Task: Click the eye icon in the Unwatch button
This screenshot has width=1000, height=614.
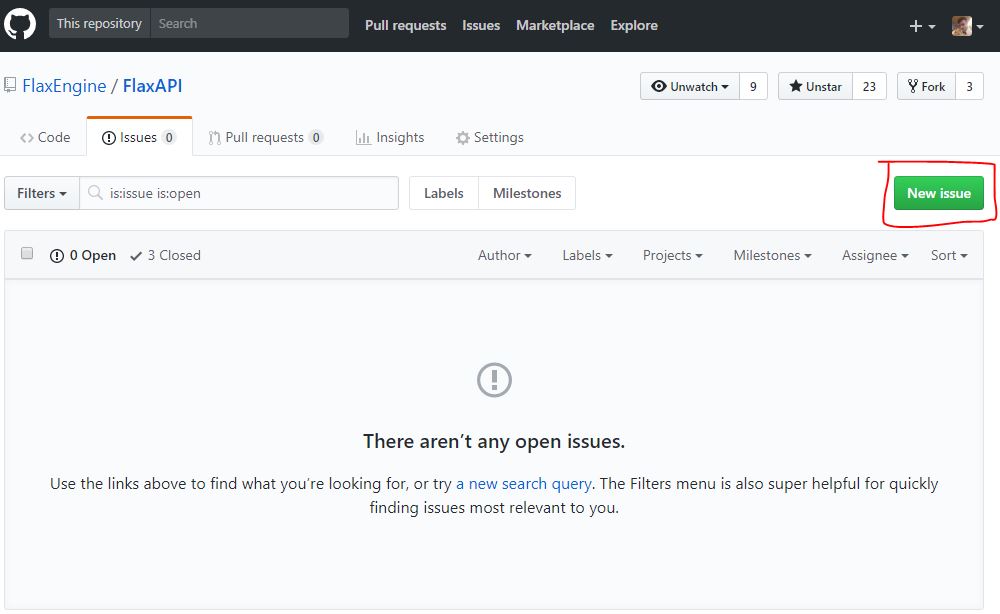Action: pos(659,86)
